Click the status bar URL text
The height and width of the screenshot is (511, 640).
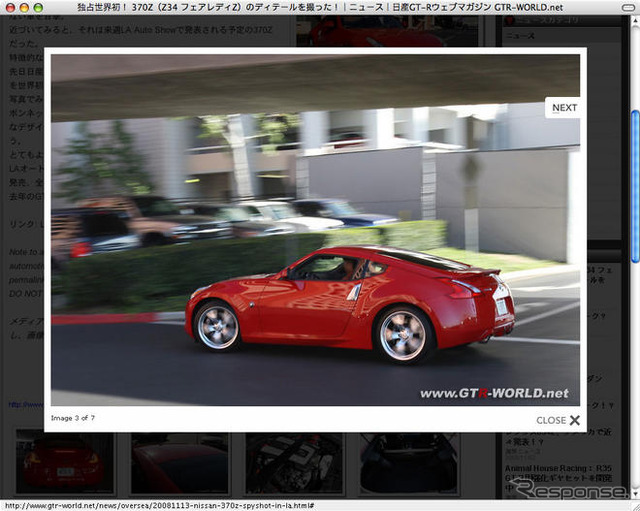(159, 506)
